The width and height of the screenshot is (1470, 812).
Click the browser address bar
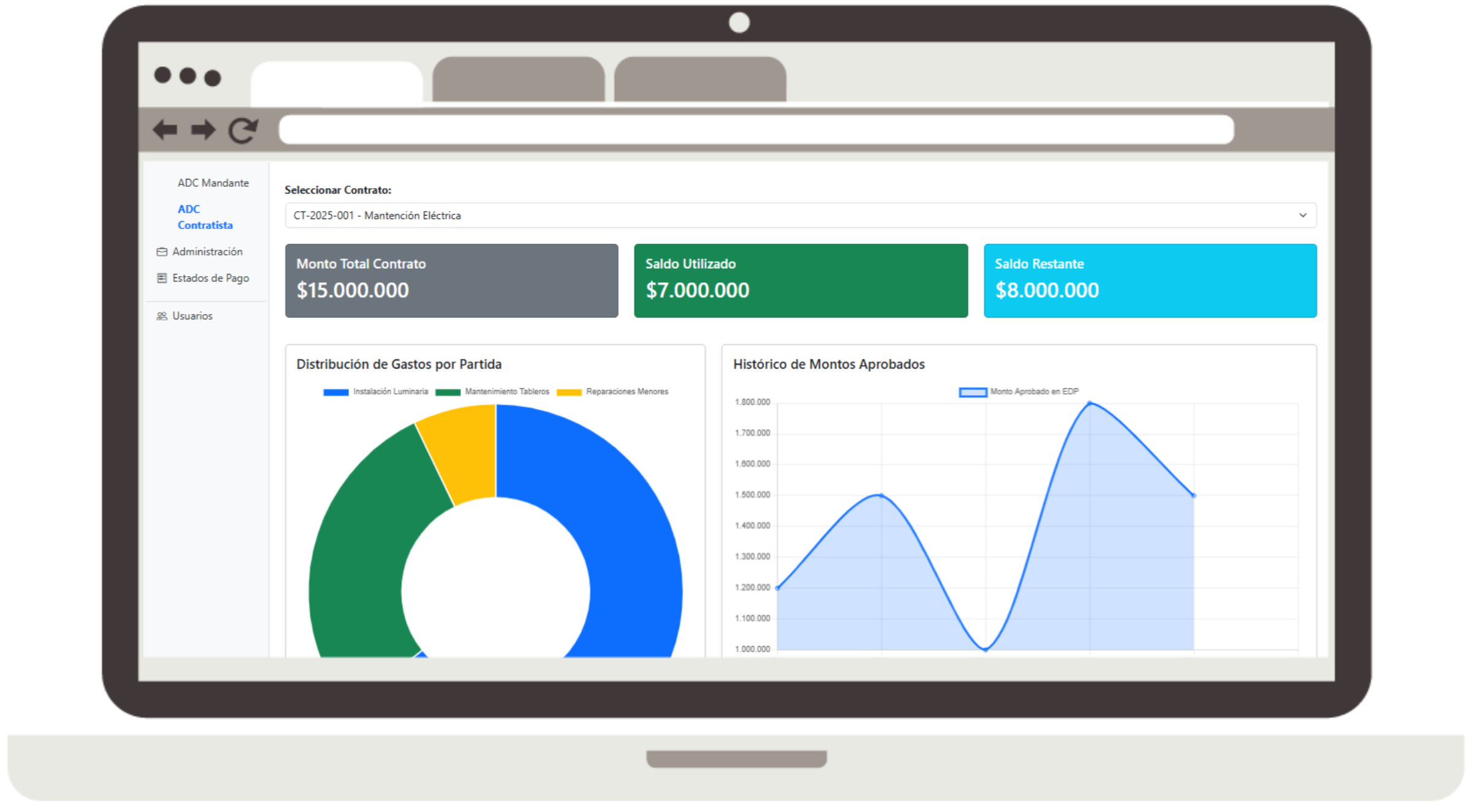point(756,130)
